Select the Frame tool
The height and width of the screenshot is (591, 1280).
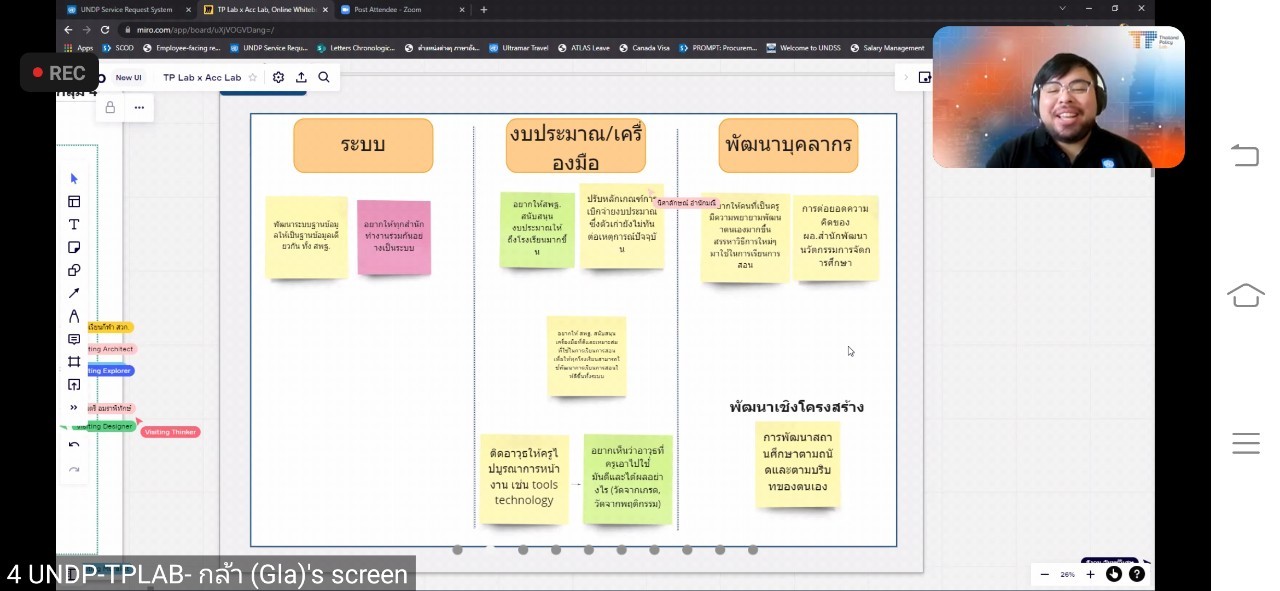tap(74, 362)
